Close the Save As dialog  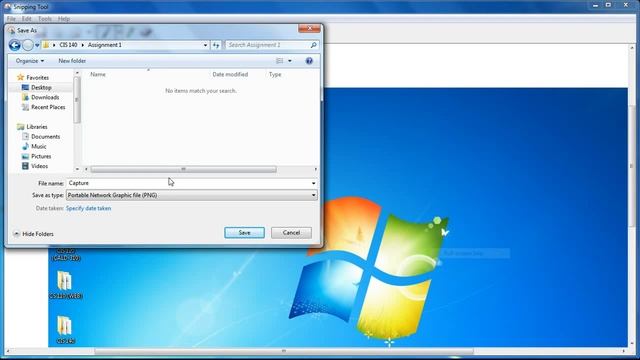tap(309, 28)
